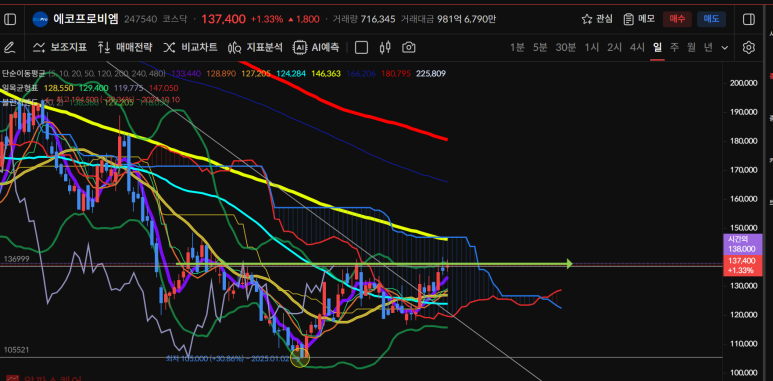The image size is (773, 381).
Task: Toggle the right sidebar panel icon
Action: coord(748,19)
